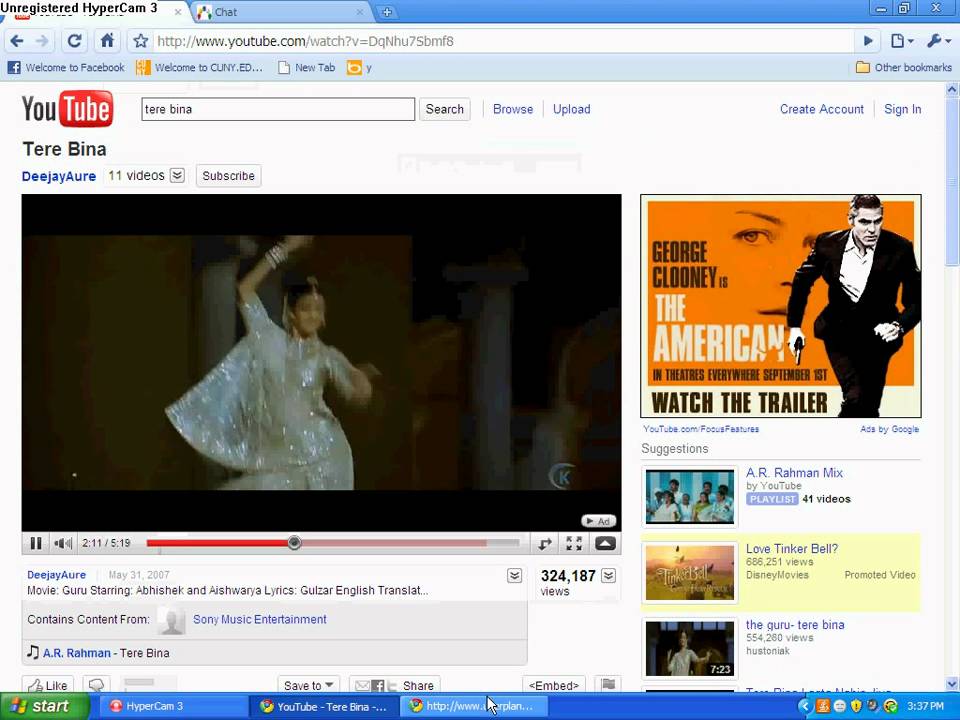Click the system clock showing 3:37 PM
Screen dimensions: 960x720
click(x=925, y=706)
